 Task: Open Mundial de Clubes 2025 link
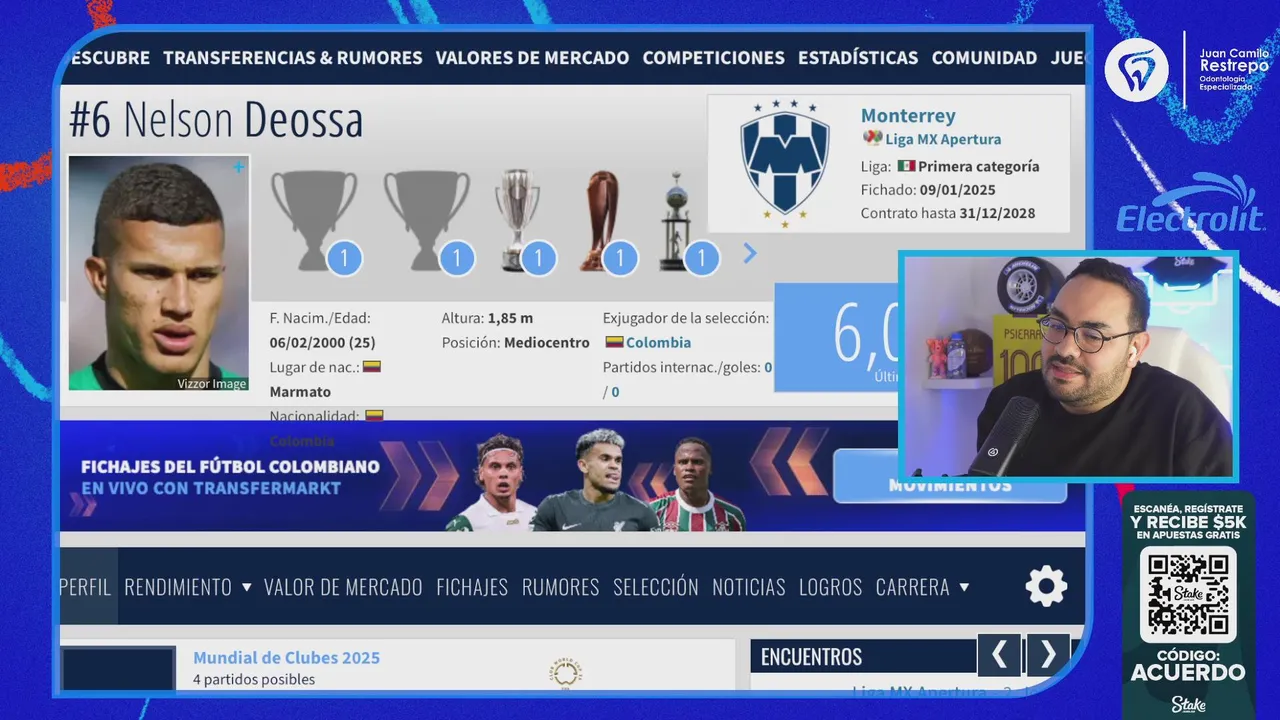tap(286, 657)
